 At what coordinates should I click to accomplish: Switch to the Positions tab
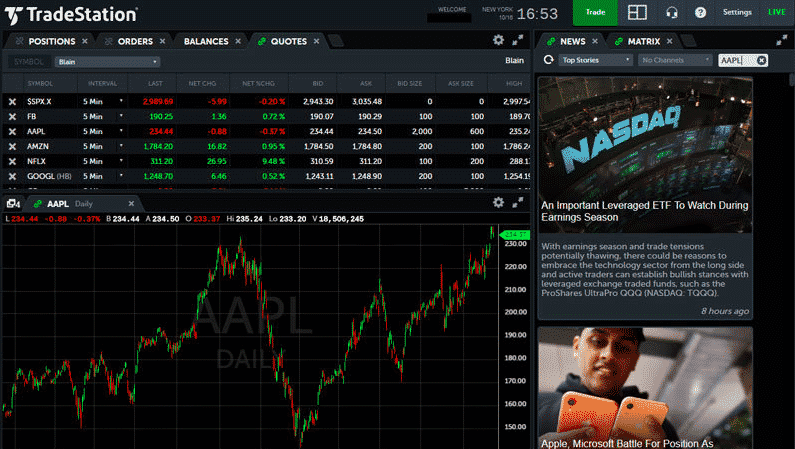pyautogui.click(x=52, y=42)
